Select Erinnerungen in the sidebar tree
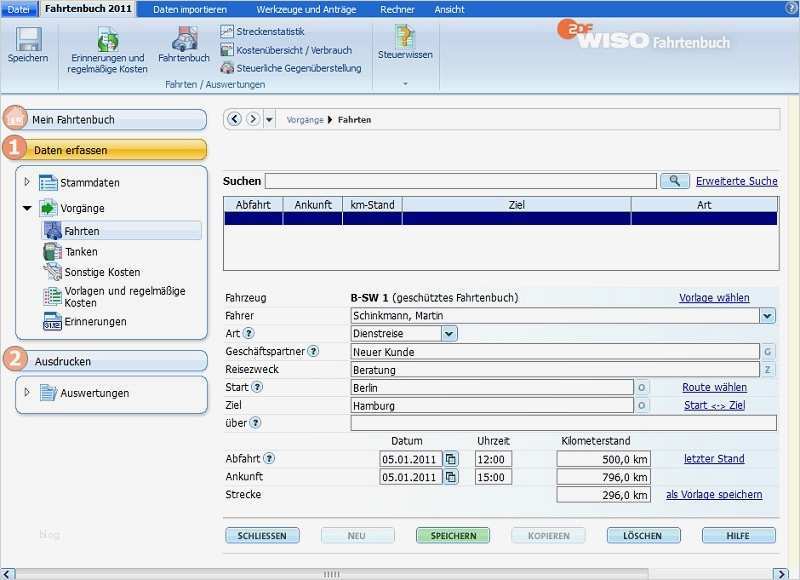Image resolution: width=800 pixels, height=580 pixels. click(85, 322)
